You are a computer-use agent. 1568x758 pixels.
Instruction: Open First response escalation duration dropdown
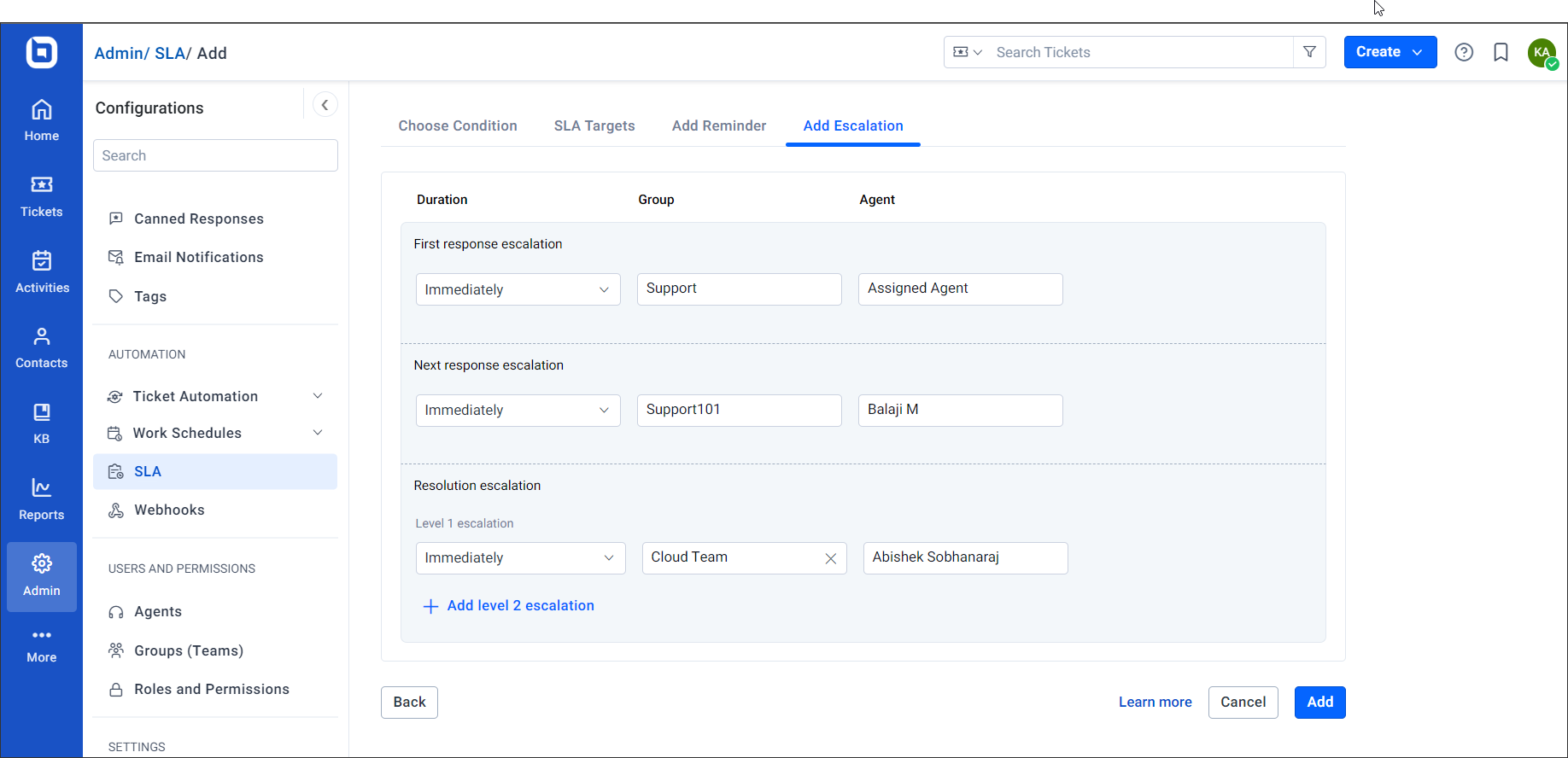(518, 289)
